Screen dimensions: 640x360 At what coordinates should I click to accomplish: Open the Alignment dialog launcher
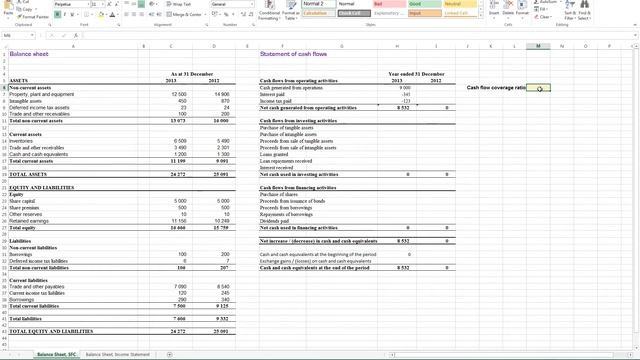[206, 25]
